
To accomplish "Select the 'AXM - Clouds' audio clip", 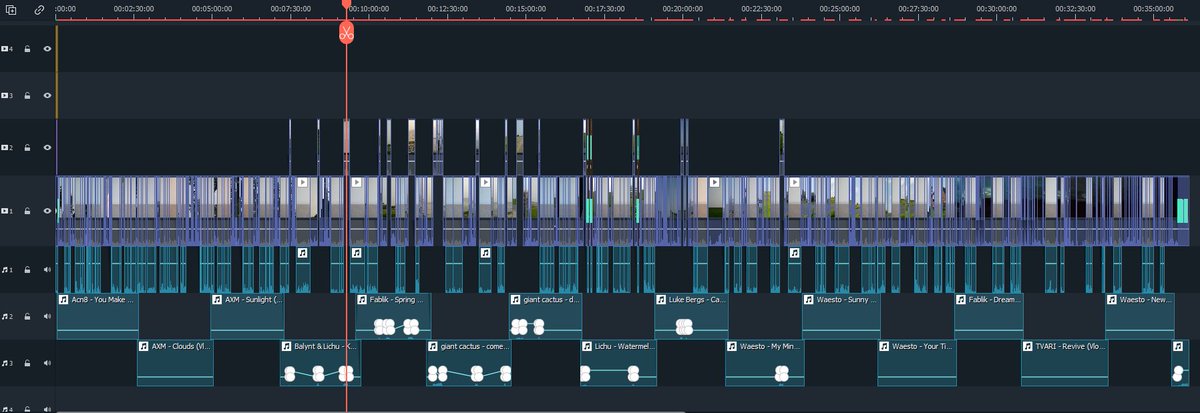I will [175, 363].
